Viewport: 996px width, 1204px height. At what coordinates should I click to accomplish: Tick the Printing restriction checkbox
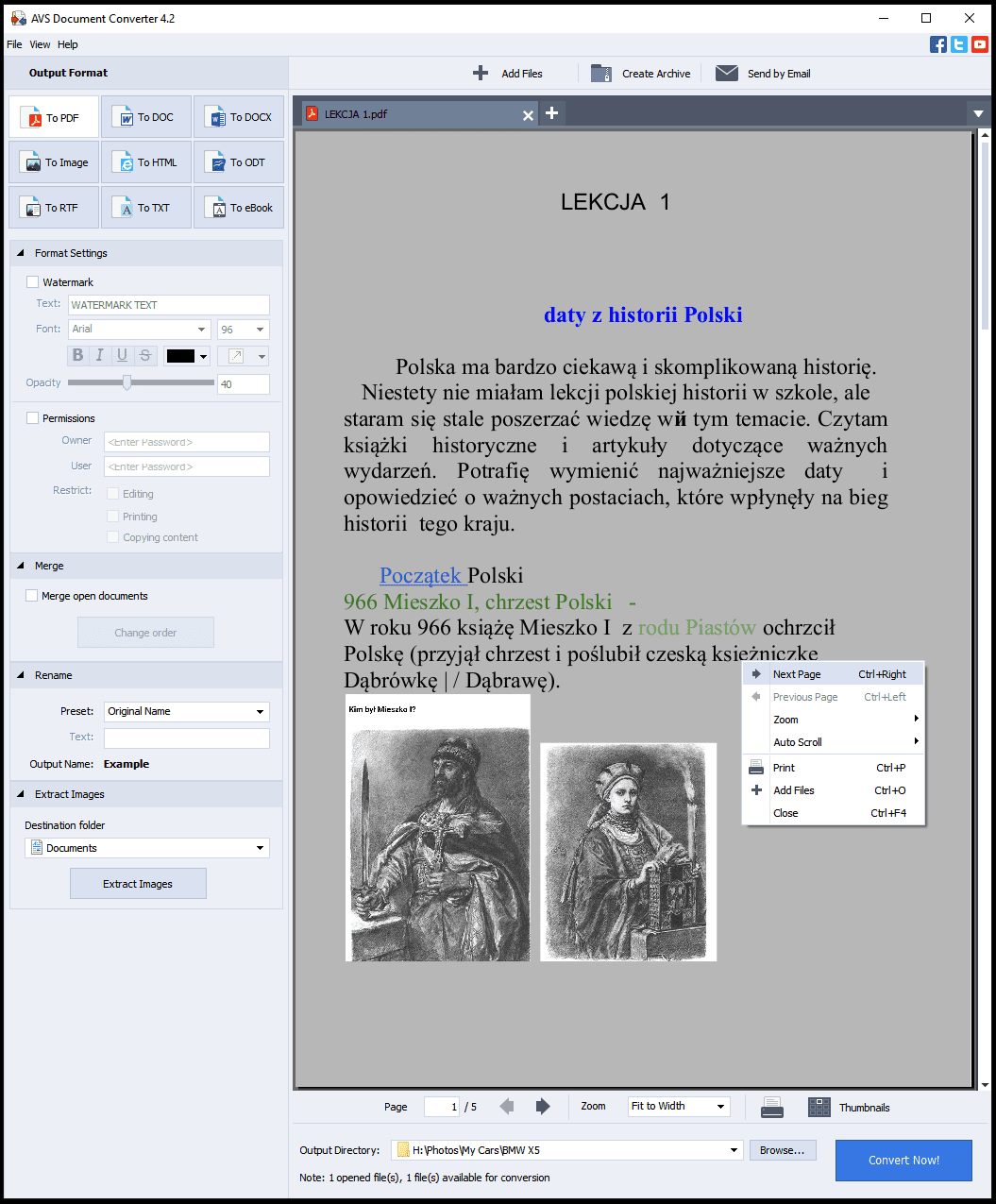click(113, 516)
